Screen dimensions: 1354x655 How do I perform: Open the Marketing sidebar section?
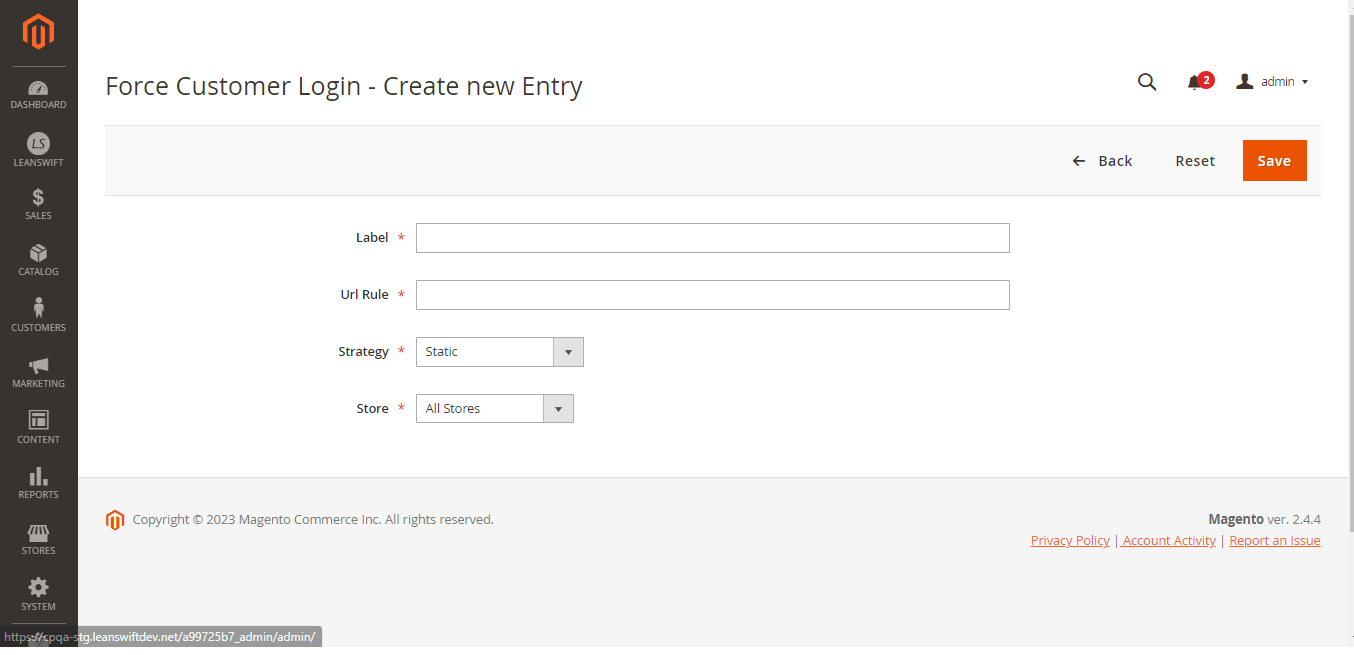(x=38, y=371)
